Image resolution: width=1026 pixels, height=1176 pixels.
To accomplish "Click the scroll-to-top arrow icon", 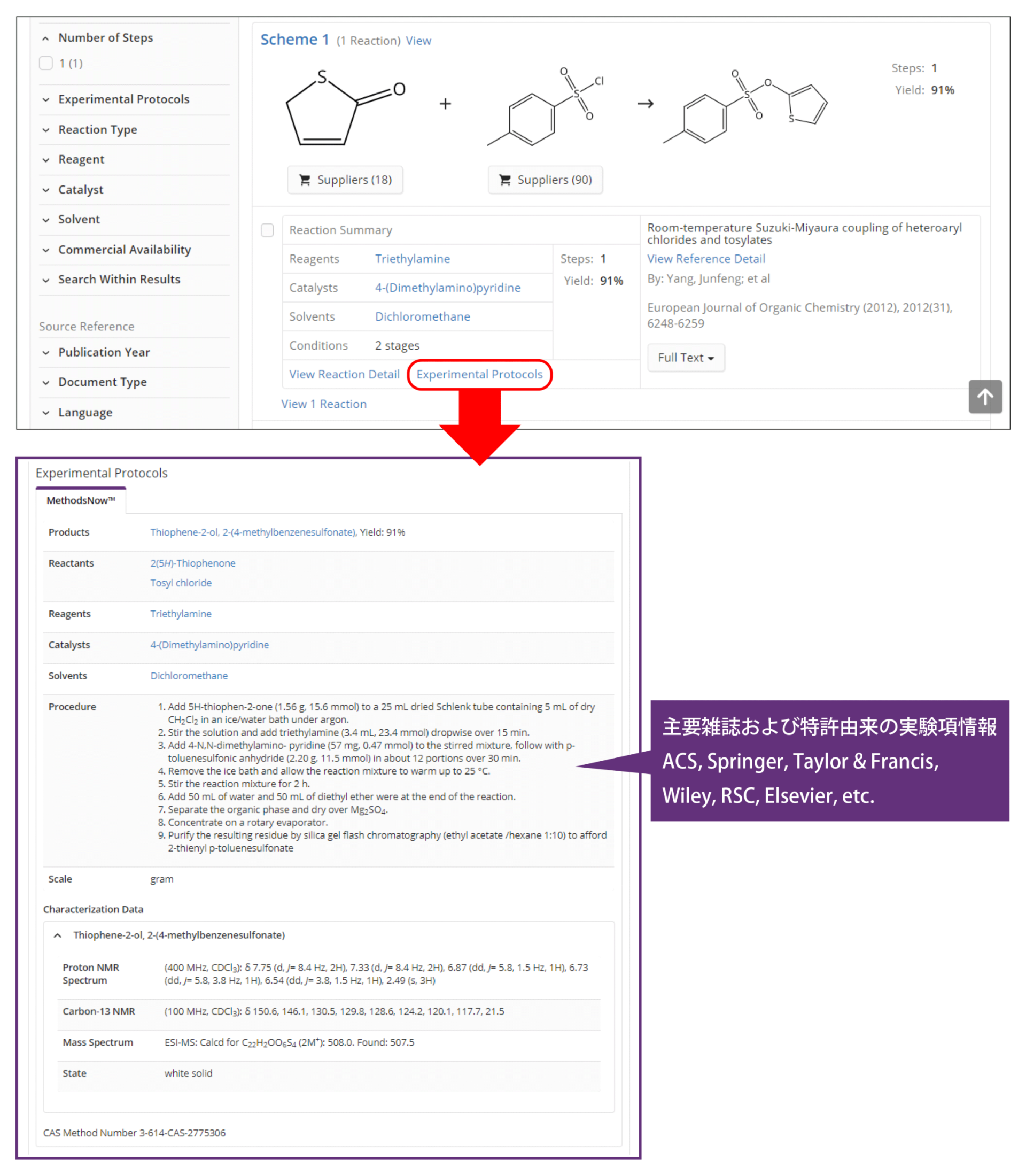I will [x=985, y=397].
